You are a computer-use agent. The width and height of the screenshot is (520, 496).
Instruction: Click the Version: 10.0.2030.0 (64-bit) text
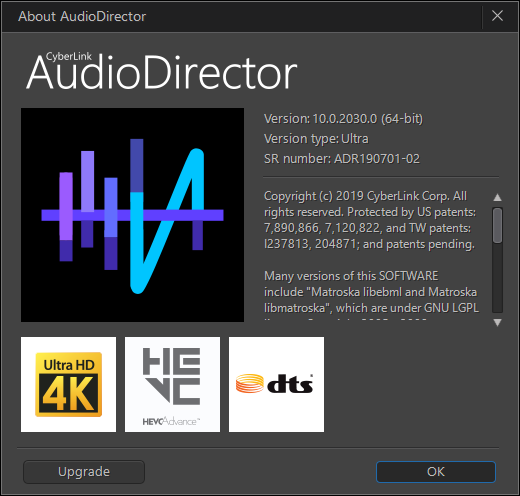point(343,119)
